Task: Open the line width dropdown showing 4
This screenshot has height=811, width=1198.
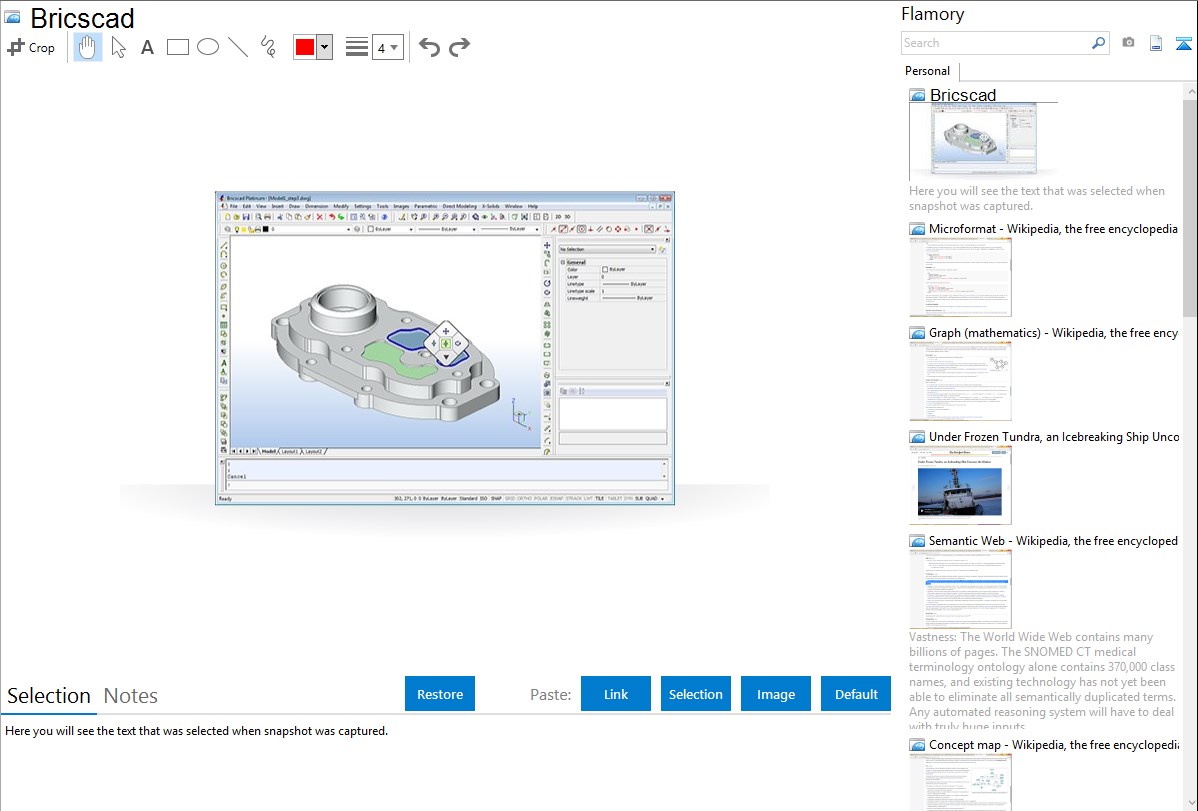Action: click(387, 47)
